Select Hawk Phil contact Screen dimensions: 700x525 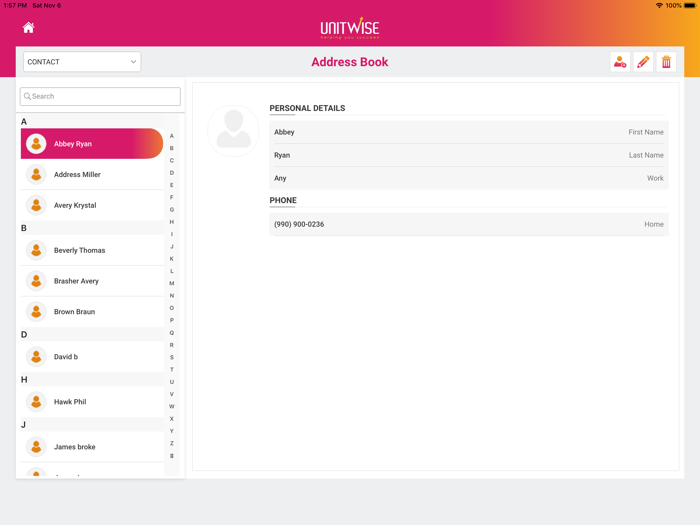[x=92, y=402]
